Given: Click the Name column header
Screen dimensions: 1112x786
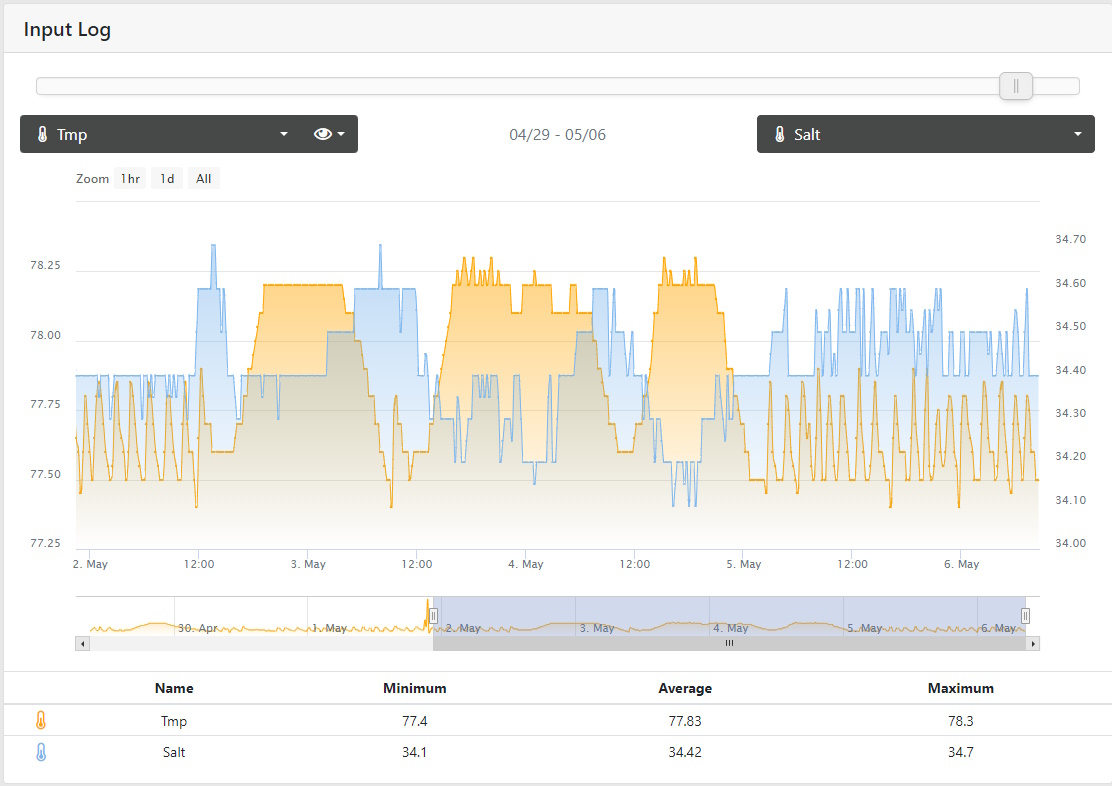Looking at the screenshot, I should [x=174, y=688].
